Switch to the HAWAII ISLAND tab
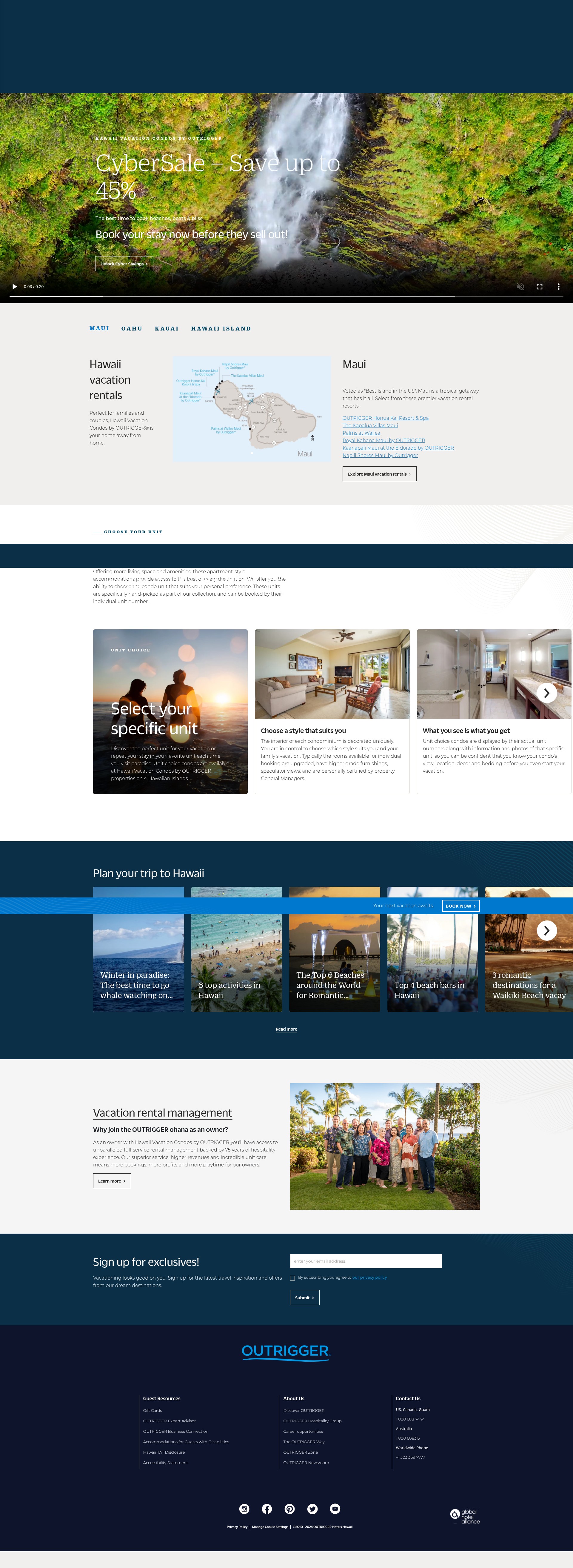The width and height of the screenshot is (573, 1568). coord(221,329)
